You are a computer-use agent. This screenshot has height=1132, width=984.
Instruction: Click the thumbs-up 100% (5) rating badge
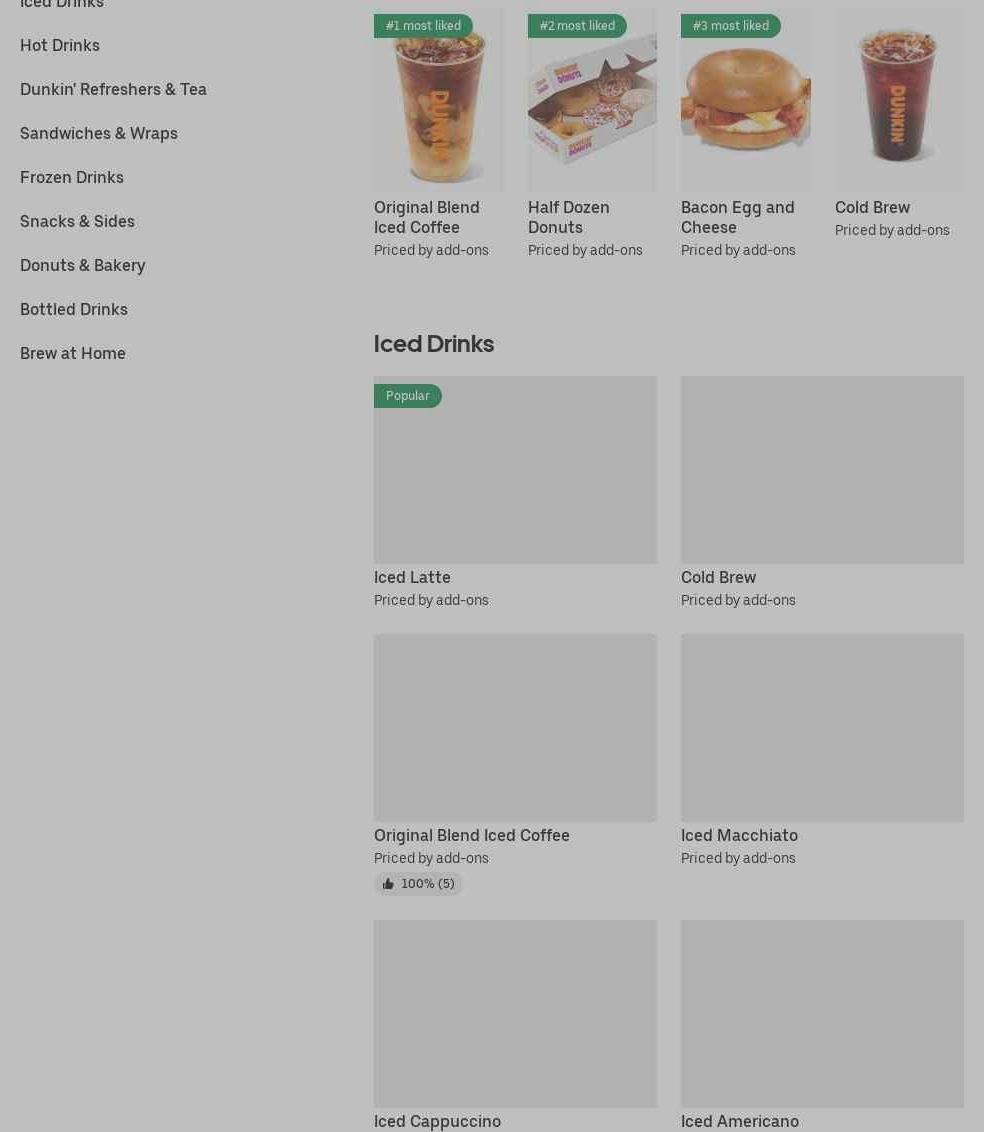pyautogui.click(x=418, y=884)
